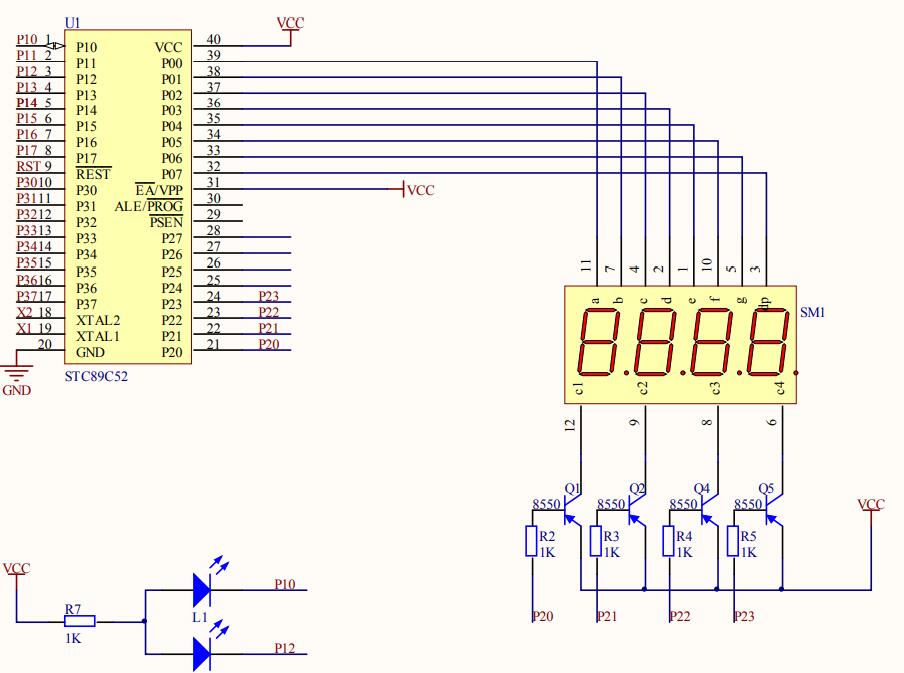Click the 1K value under R7
This screenshot has width=904, height=673.
(x=73, y=638)
